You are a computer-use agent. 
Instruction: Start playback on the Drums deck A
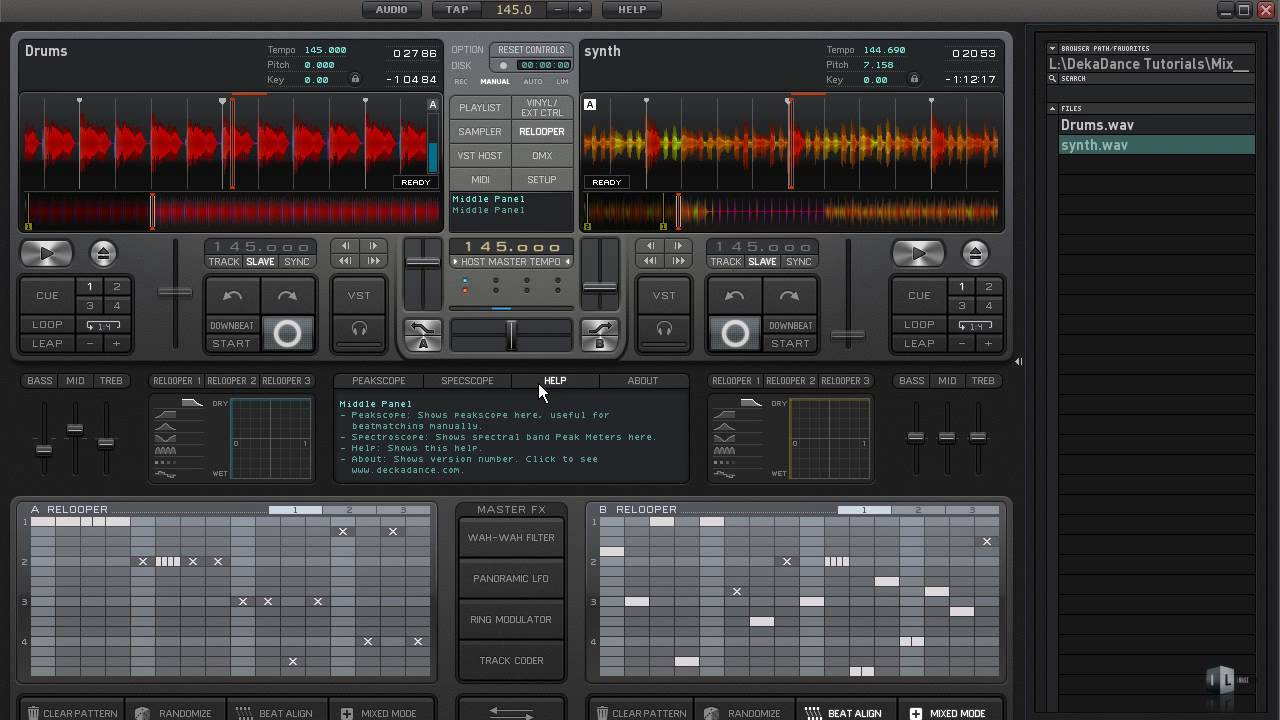[47, 254]
